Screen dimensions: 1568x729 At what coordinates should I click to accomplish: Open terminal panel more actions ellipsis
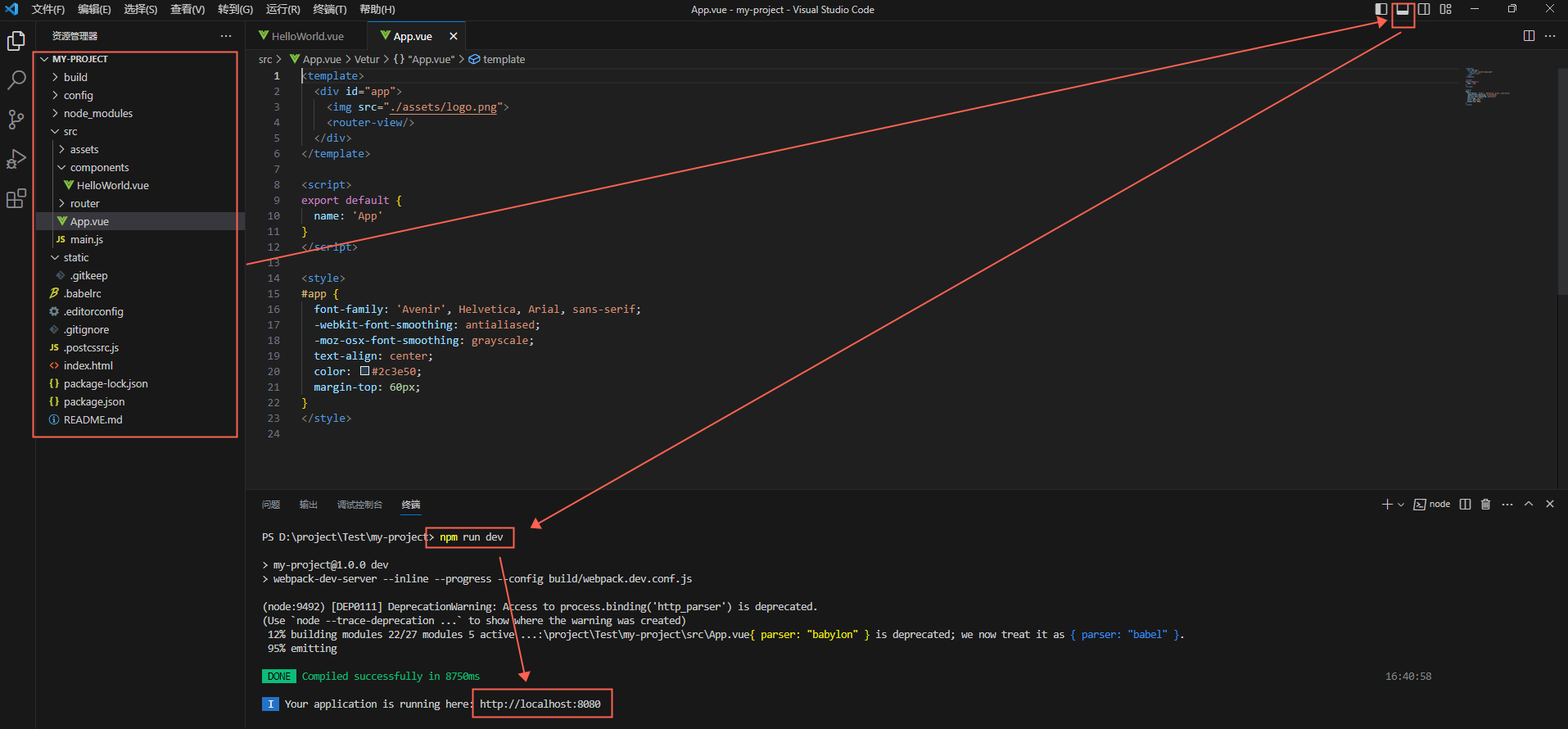pyautogui.click(x=1507, y=505)
